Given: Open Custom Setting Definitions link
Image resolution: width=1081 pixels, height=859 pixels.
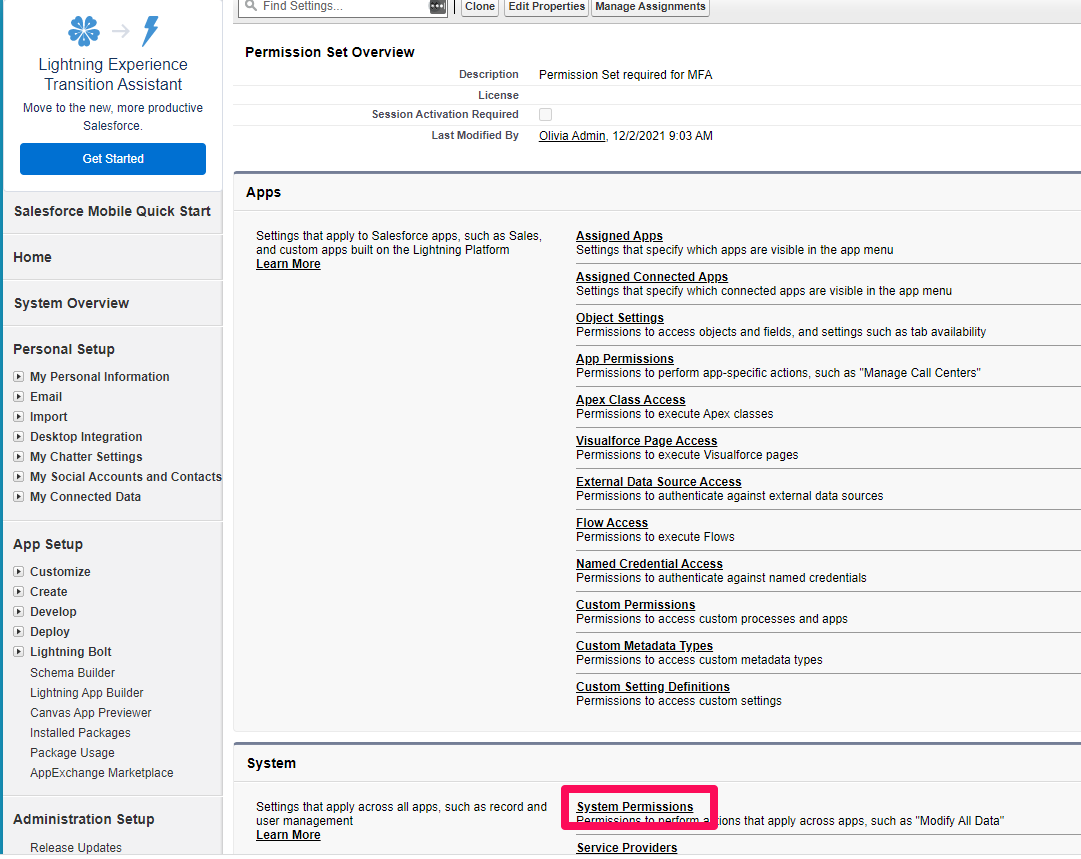Looking at the screenshot, I should [653, 687].
